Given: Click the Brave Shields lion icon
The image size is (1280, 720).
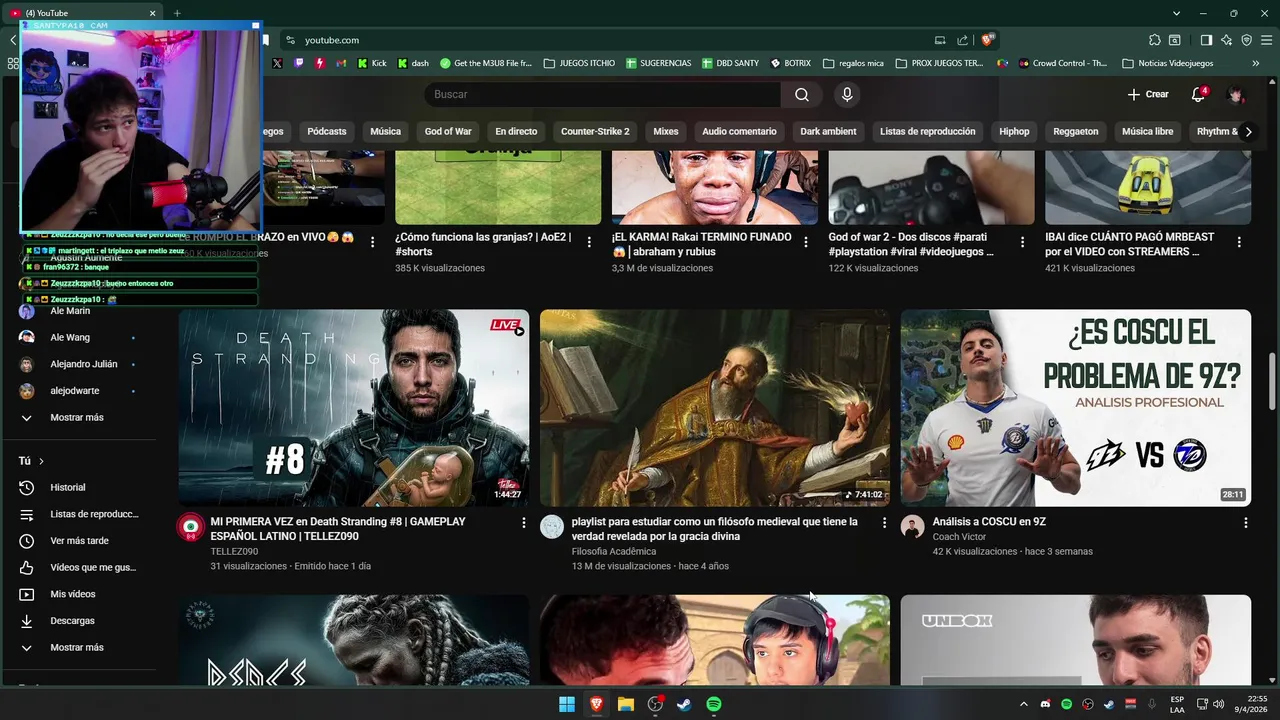Looking at the screenshot, I should (988, 40).
